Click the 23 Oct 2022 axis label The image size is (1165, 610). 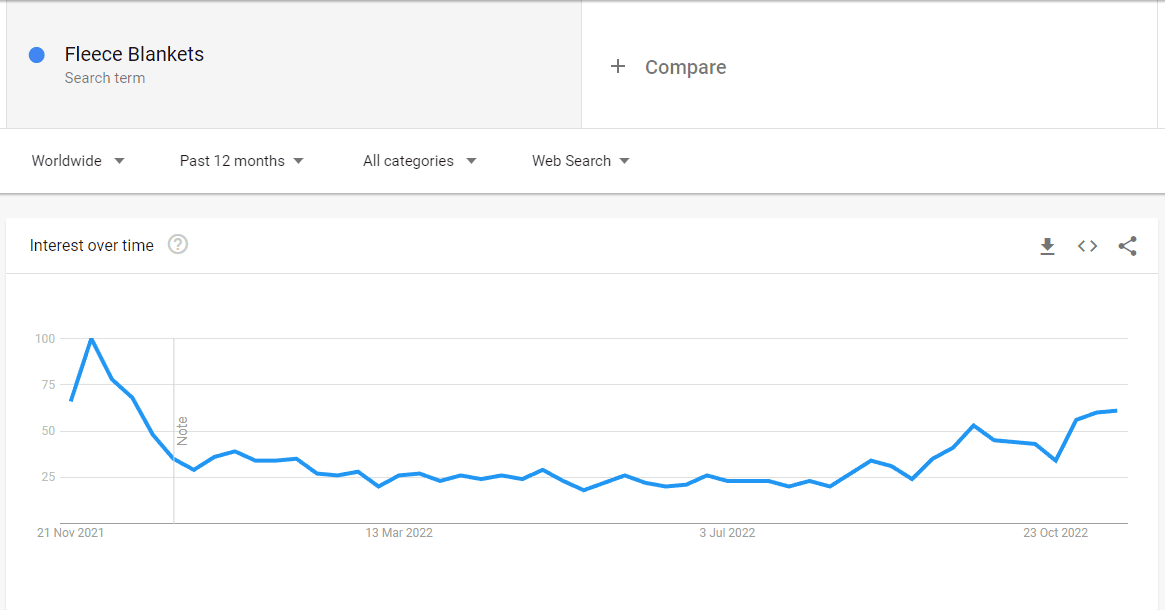tap(1055, 533)
